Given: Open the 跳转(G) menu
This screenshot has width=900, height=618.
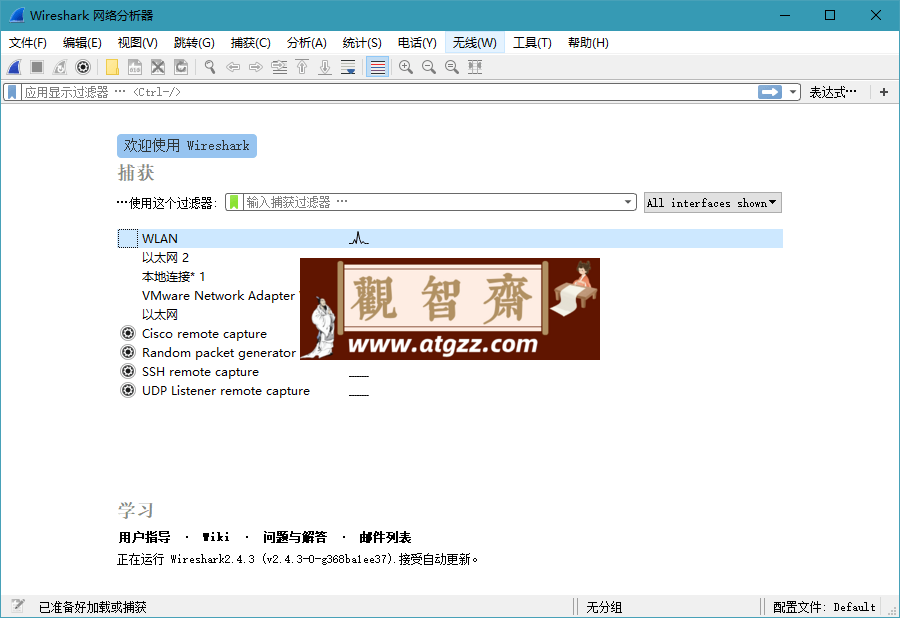Looking at the screenshot, I should click(194, 42).
